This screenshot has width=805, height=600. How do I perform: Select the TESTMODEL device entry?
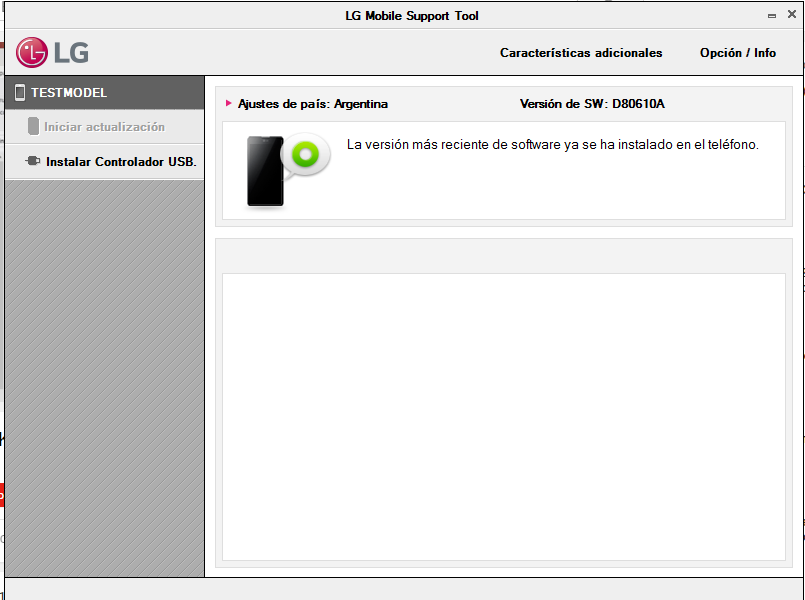(105, 92)
